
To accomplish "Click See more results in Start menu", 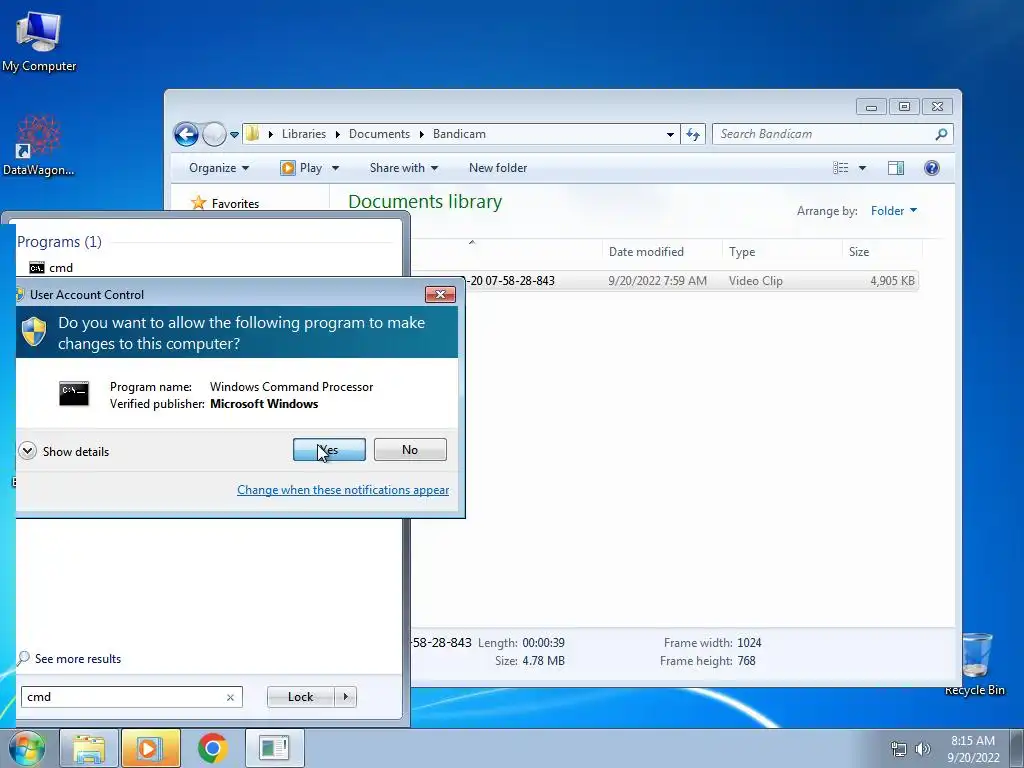I will (x=69, y=658).
